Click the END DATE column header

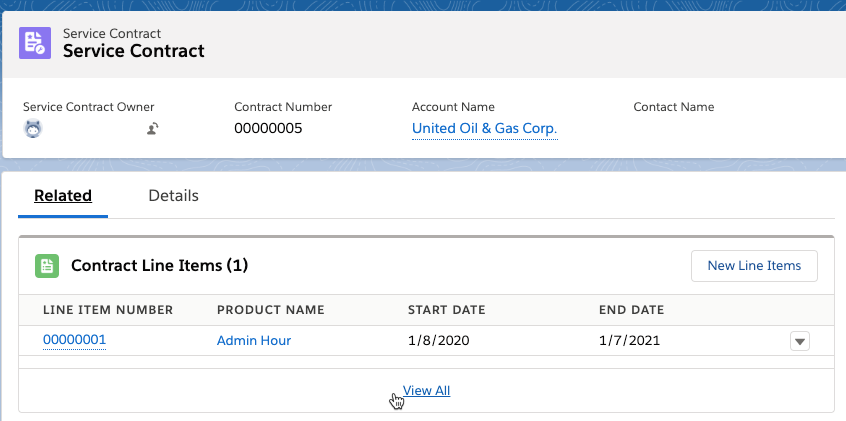pos(631,310)
